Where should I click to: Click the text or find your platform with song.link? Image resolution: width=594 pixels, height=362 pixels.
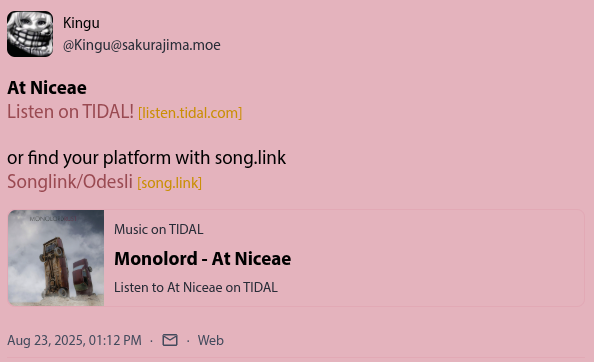[x=147, y=158]
